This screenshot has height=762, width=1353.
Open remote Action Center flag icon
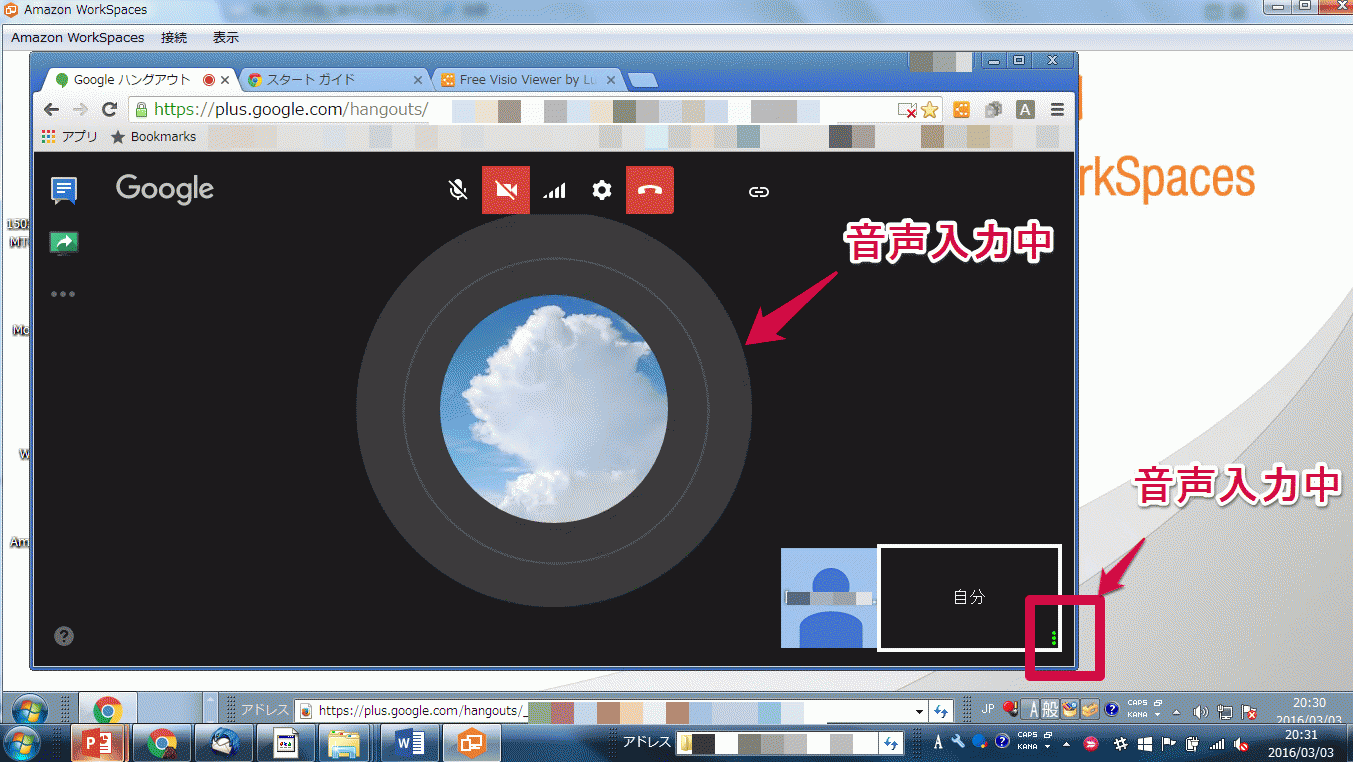(x=1249, y=712)
